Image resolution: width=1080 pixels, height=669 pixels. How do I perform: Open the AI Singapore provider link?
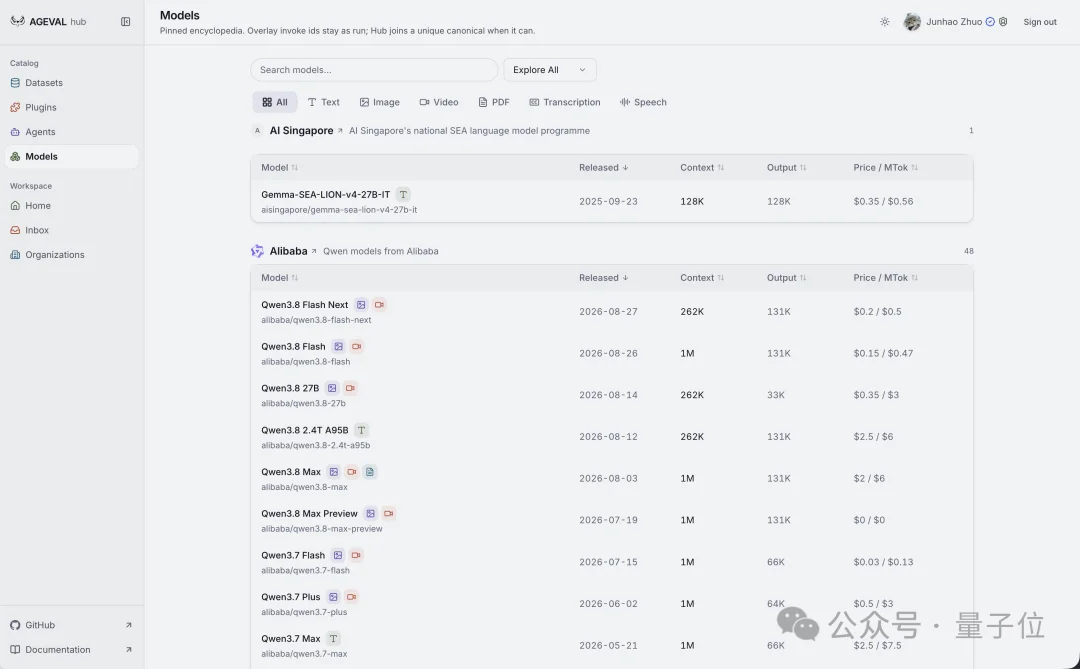pyautogui.click(x=306, y=130)
